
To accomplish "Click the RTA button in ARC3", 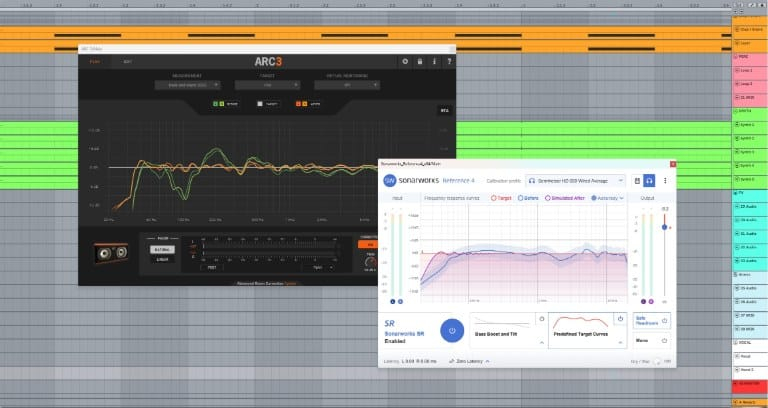I will (444, 111).
